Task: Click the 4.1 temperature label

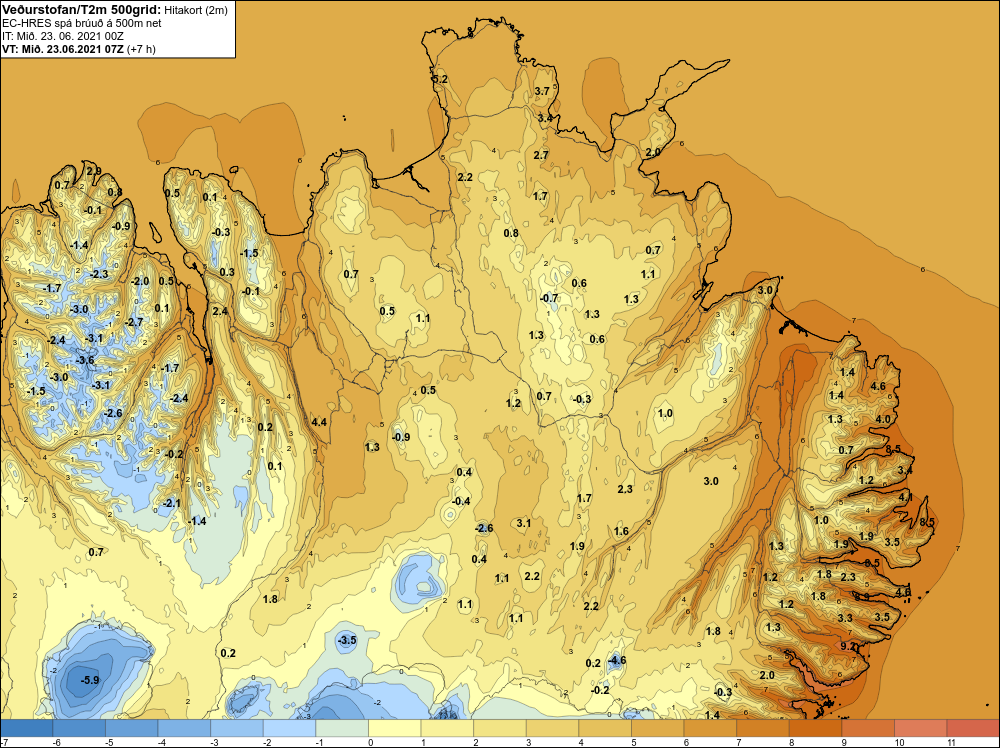Action: pos(906,497)
